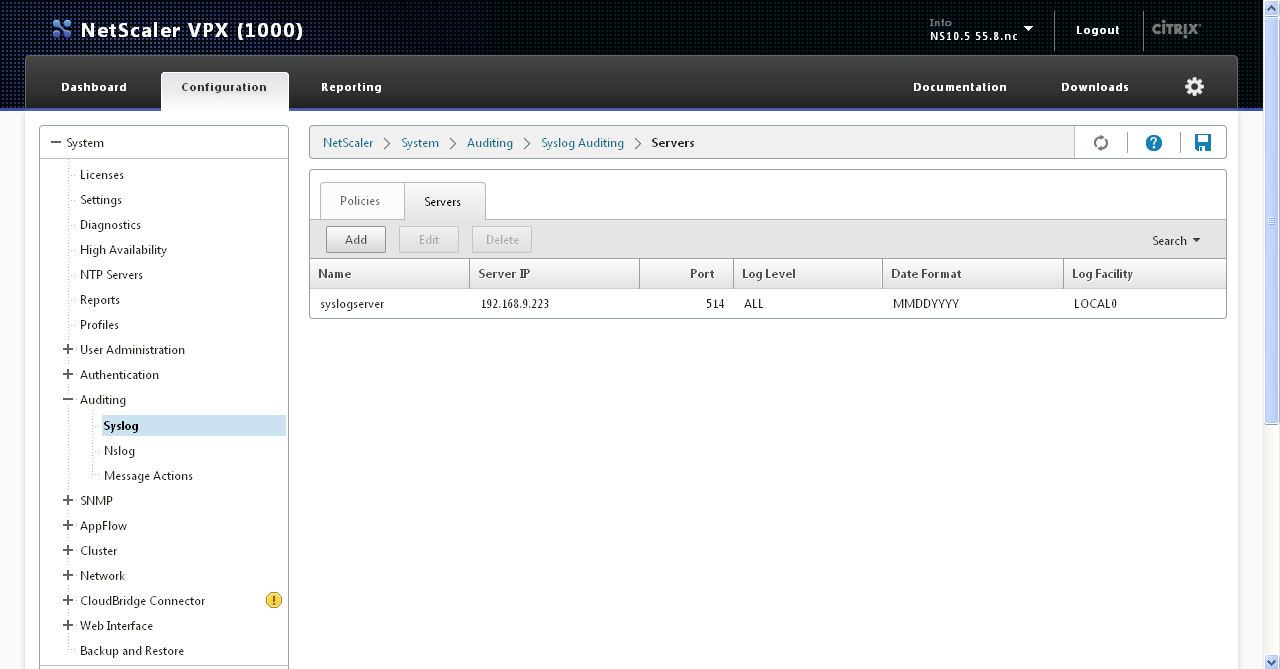Viewport: 1280px width, 669px height.
Task: Click the Logout link
Action: 1098,30
